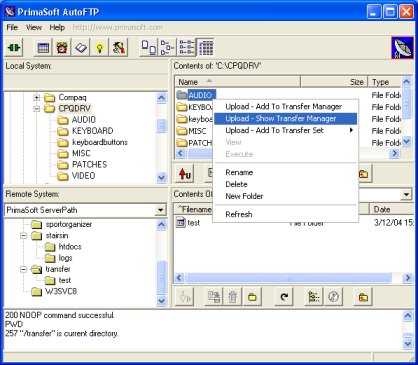Switch to small icons view mode
Viewport: 418px width, 365px height.
(167, 47)
